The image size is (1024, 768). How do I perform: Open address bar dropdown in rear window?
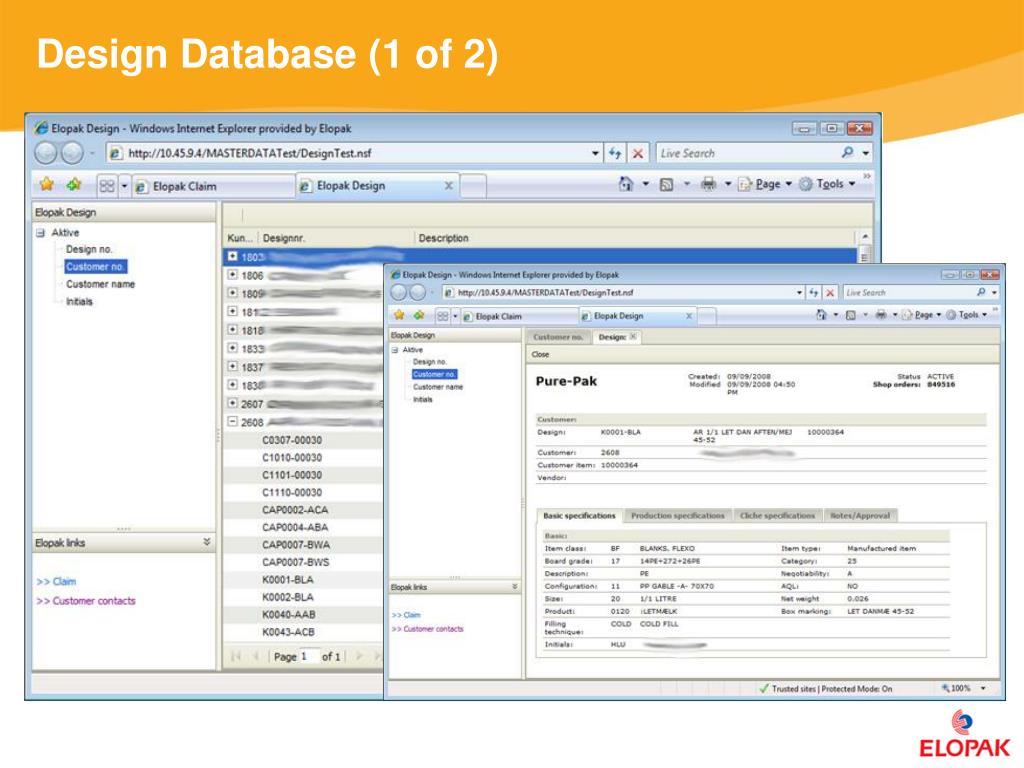[x=595, y=153]
